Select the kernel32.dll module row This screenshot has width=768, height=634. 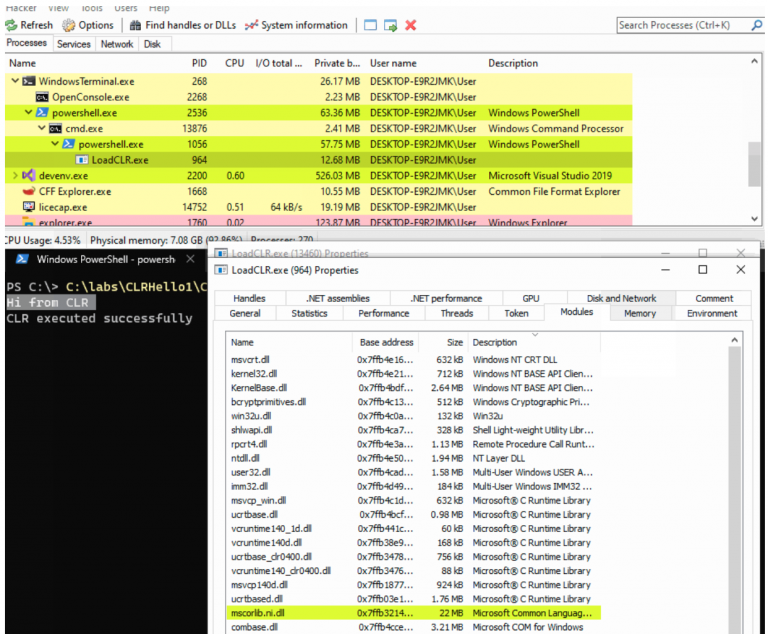coord(414,374)
